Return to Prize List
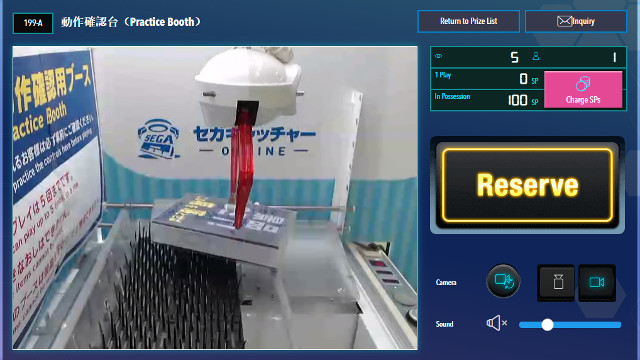The image size is (640, 360). tap(469, 21)
